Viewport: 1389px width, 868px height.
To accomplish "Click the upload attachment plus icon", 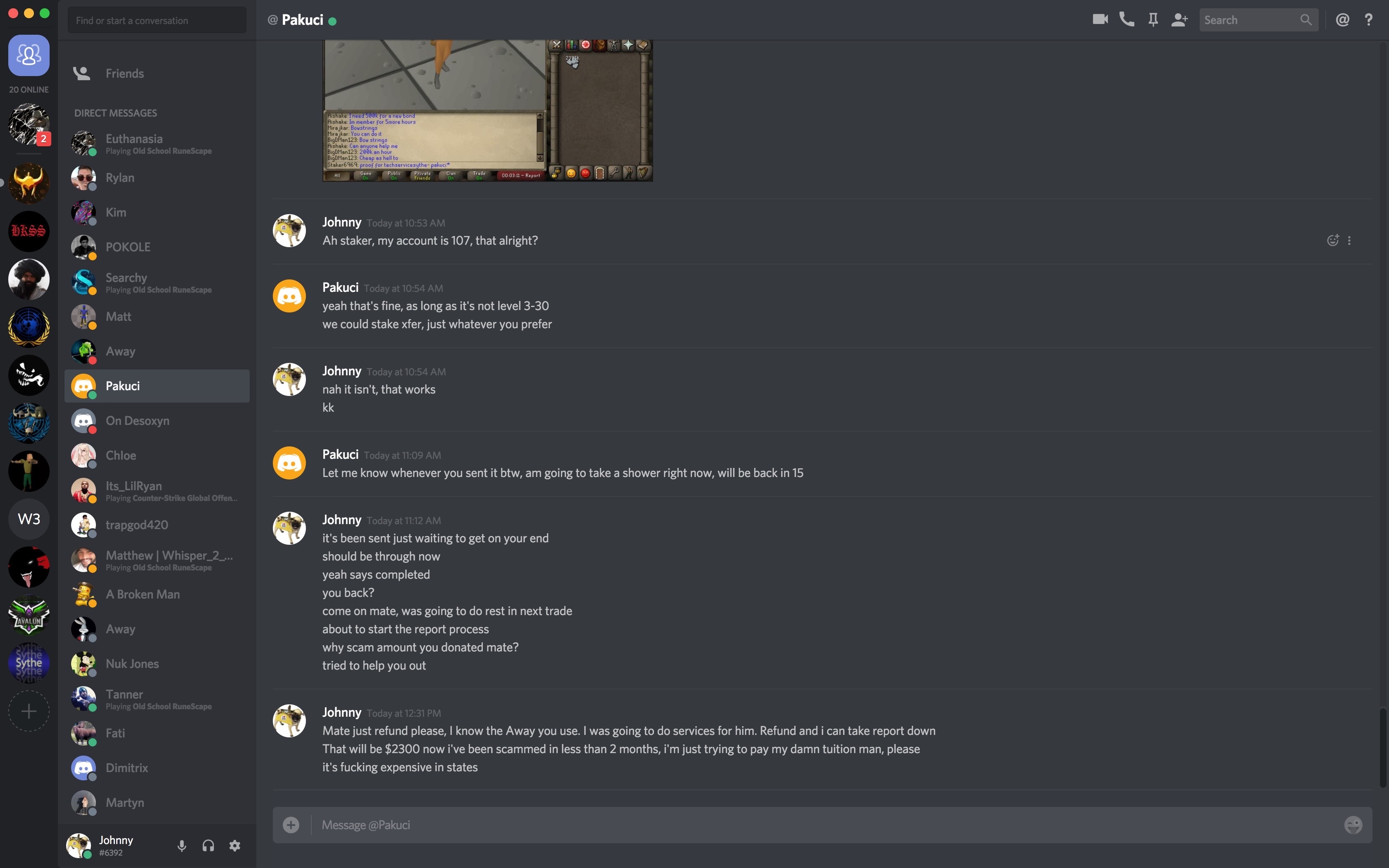I will 291,825.
